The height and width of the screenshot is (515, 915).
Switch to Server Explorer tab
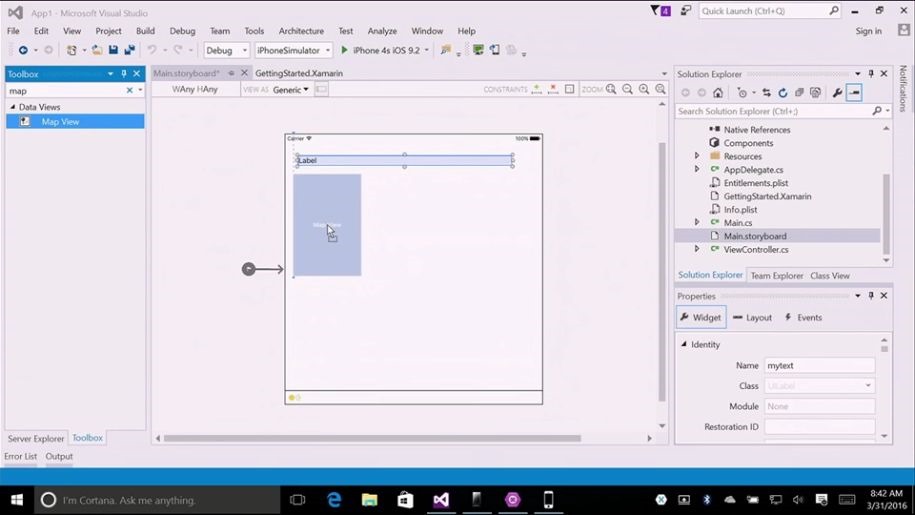pyautogui.click(x=36, y=438)
